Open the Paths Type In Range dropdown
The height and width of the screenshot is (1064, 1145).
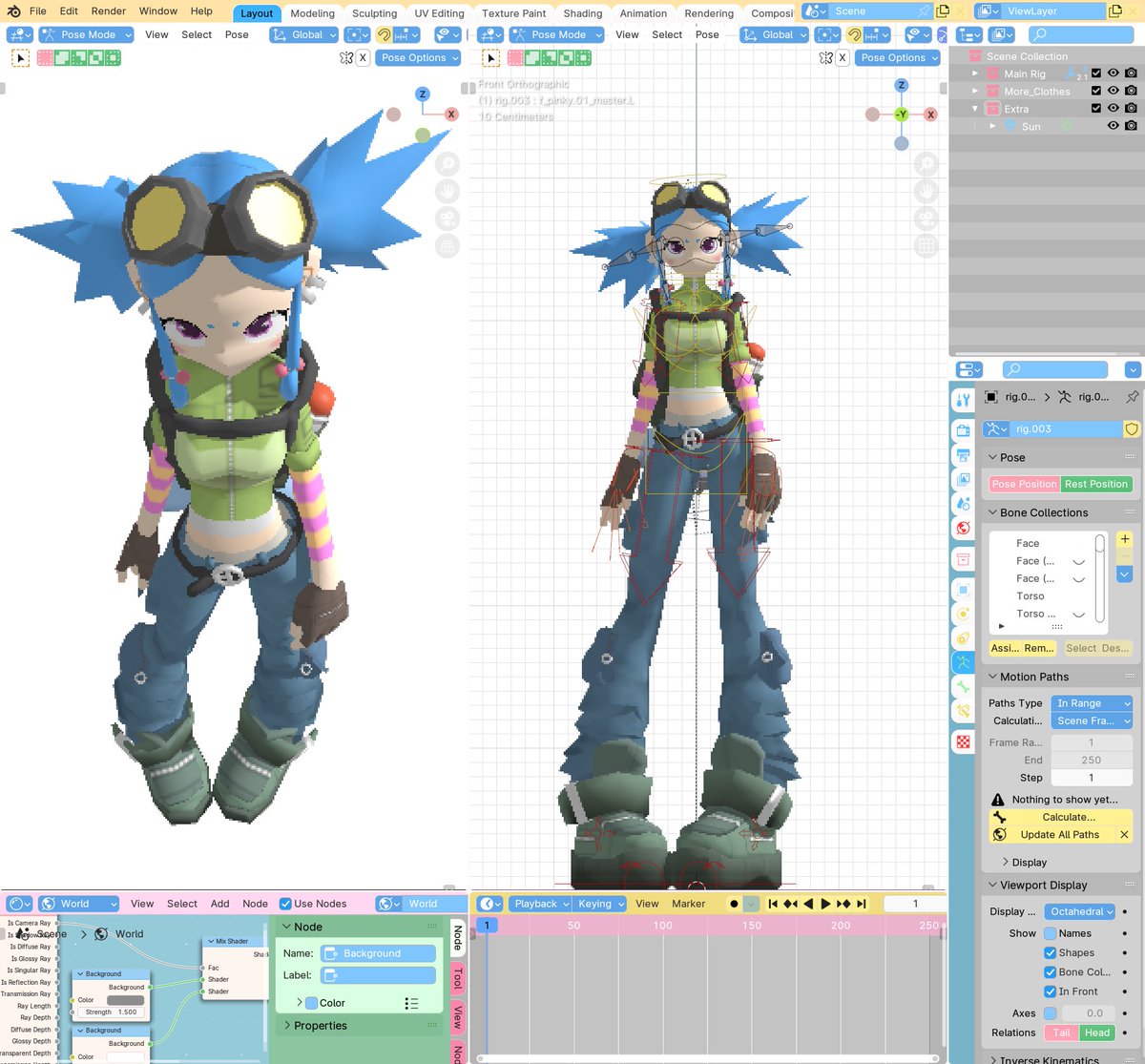(1092, 703)
